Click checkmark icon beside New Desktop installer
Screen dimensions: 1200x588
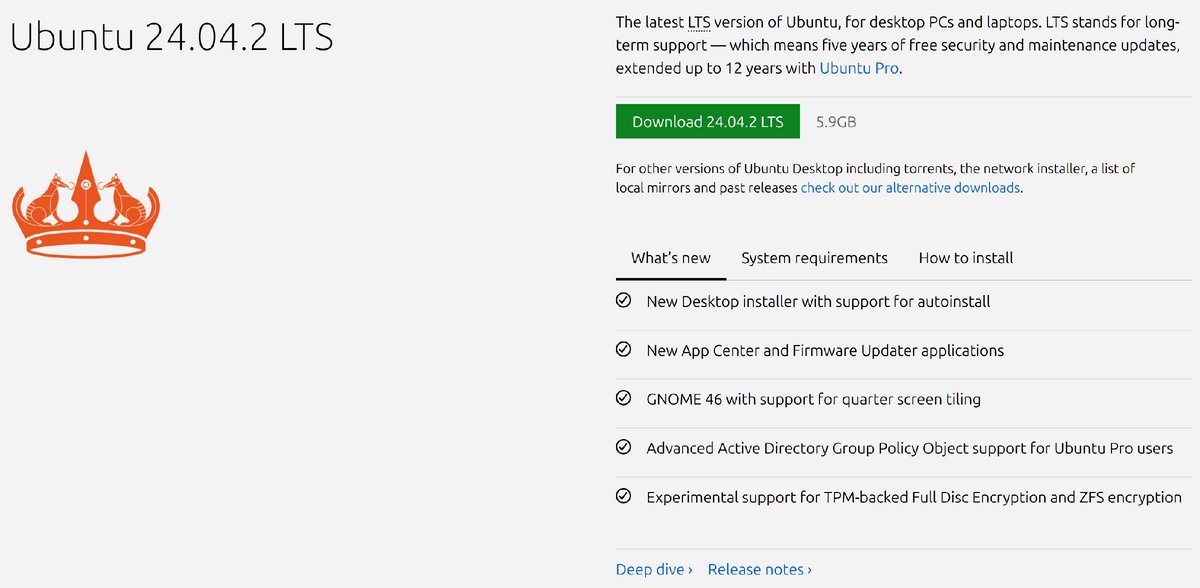click(624, 300)
